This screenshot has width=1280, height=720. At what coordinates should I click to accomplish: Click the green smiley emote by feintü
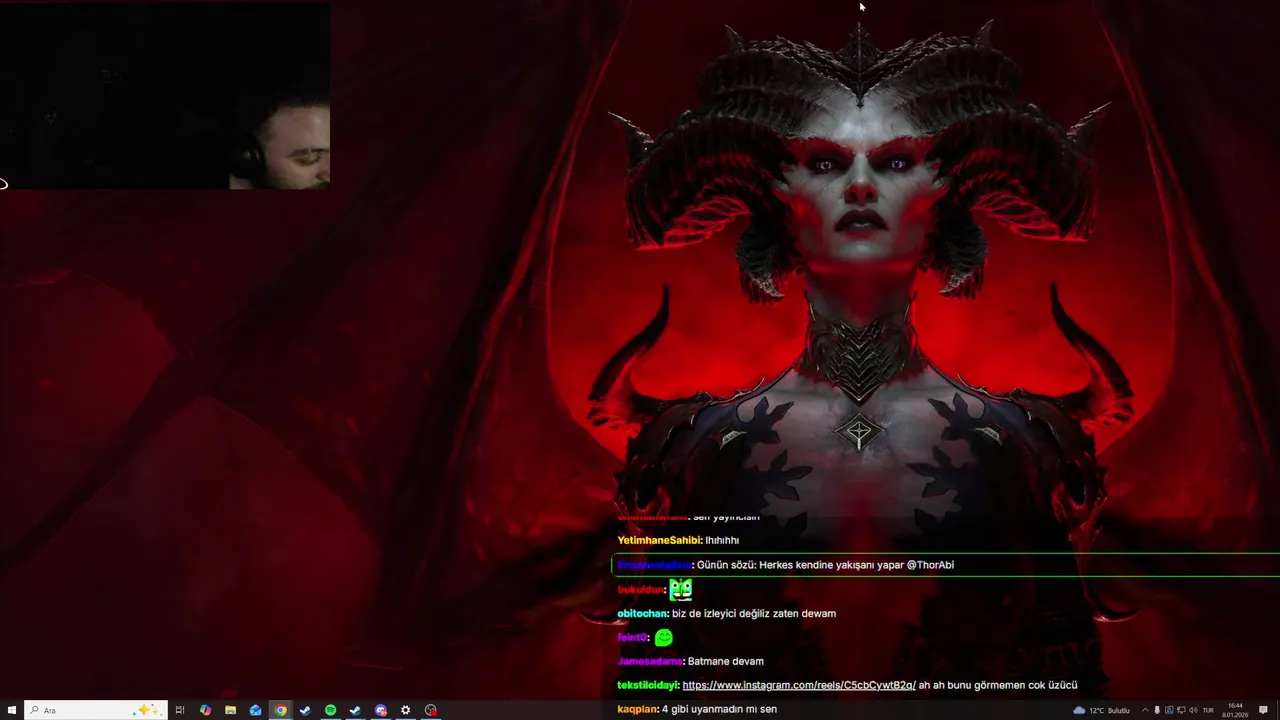pos(663,637)
